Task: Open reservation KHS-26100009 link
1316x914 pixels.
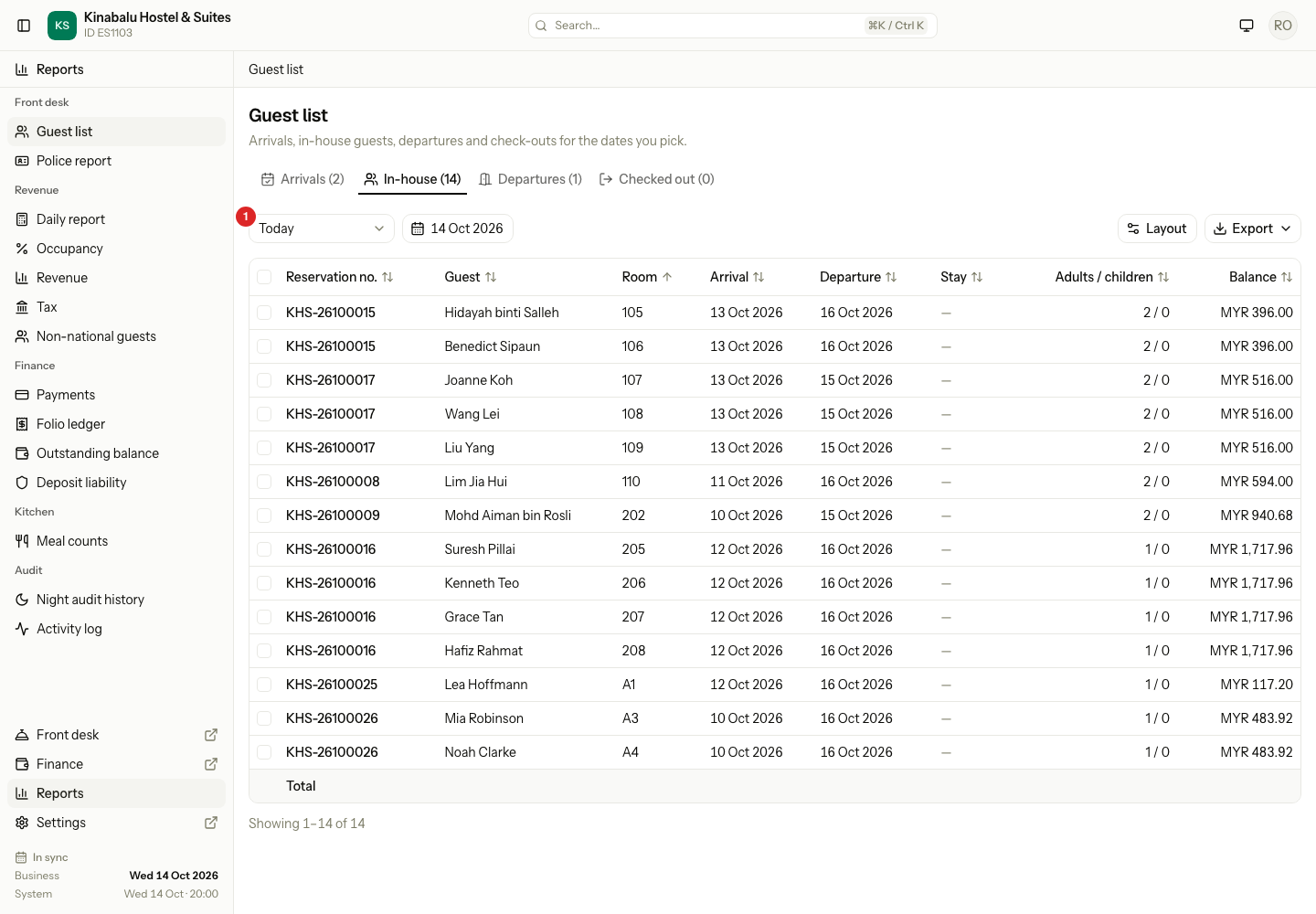Action: pyautogui.click(x=333, y=515)
